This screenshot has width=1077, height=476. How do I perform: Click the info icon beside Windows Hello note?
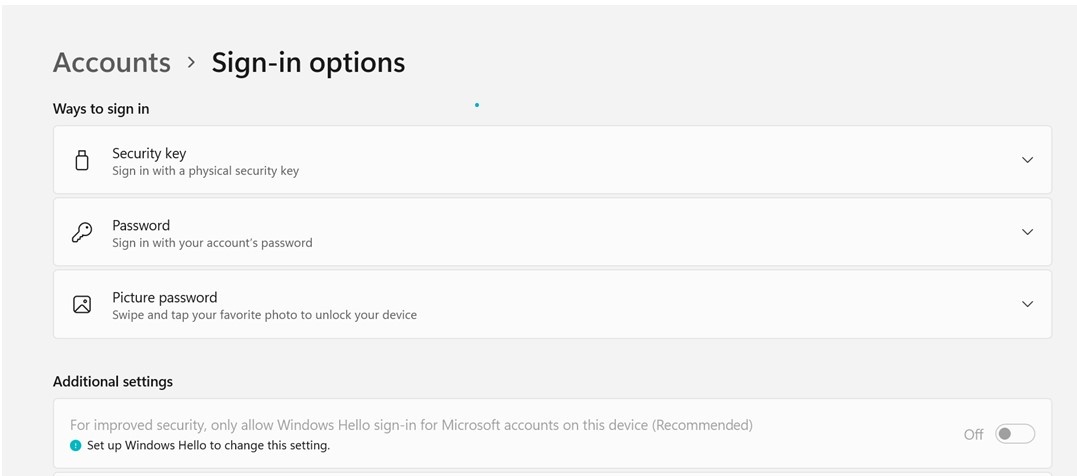[x=75, y=446]
